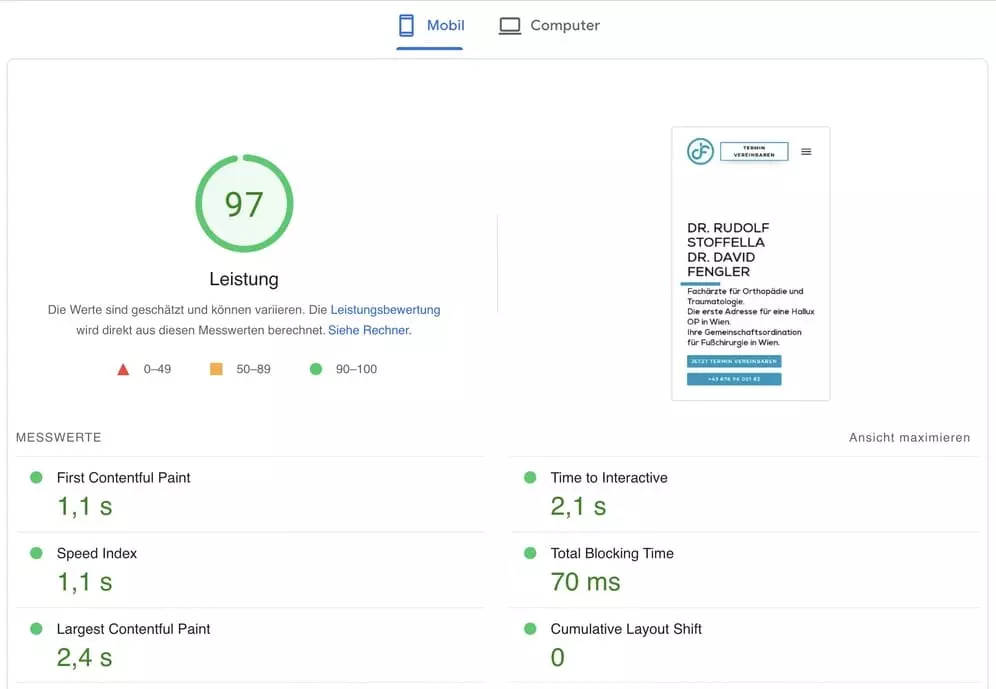
Task: Click Ansicht maximieren
Action: pyautogui.click(x=909, y=438)
